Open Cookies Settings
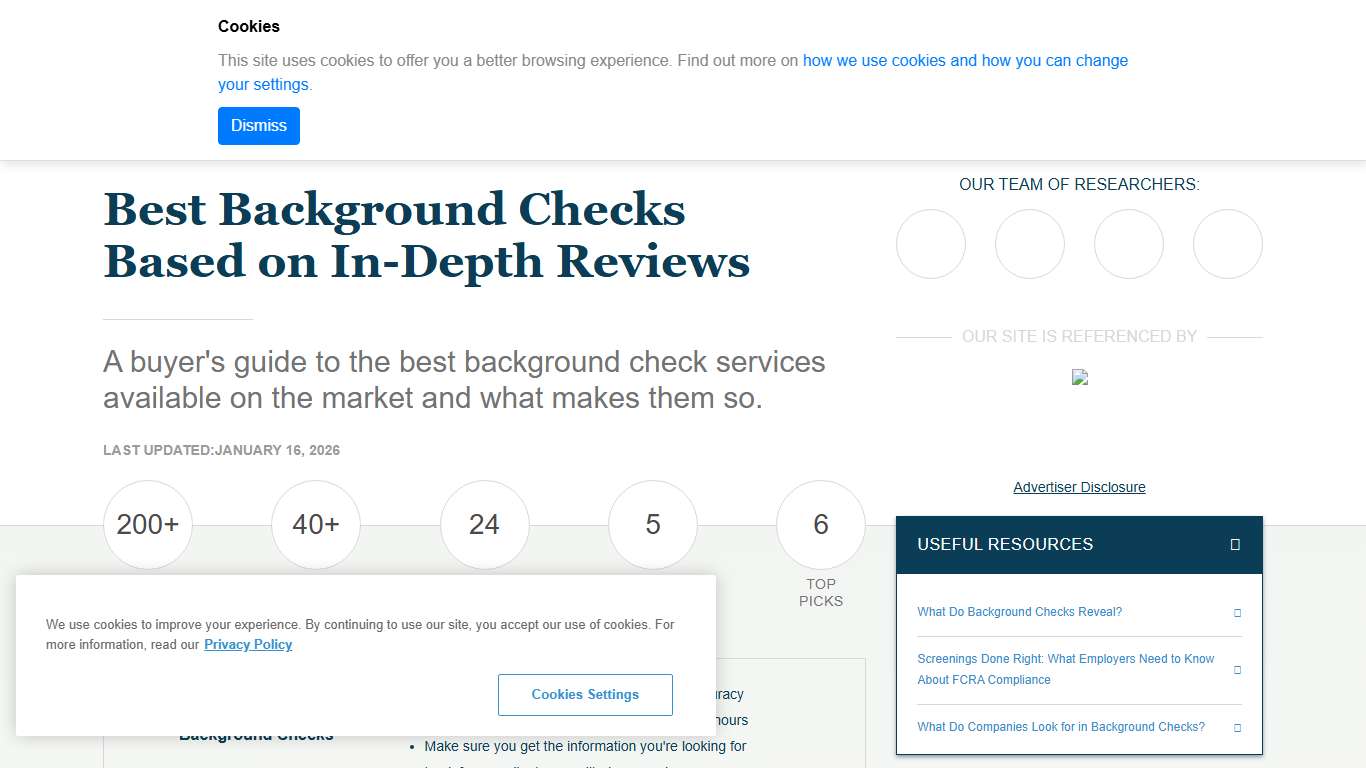The width and height of the screenshot is (1366, 768). 585,694
